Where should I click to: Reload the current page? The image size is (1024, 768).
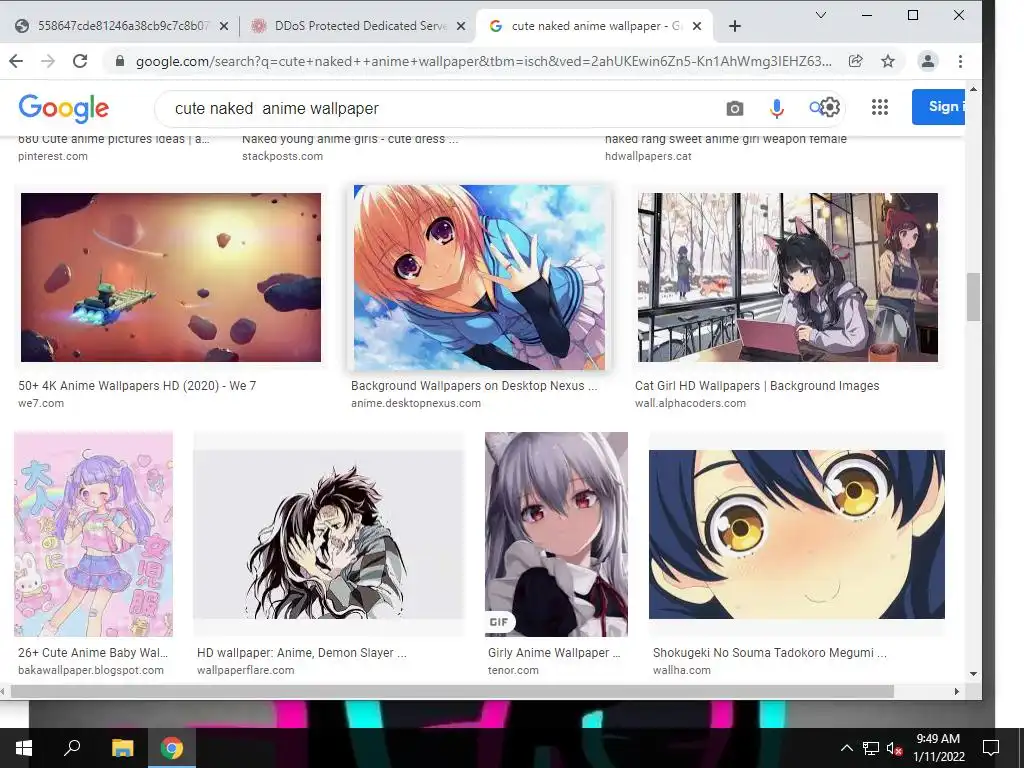[x=80, y=61]
